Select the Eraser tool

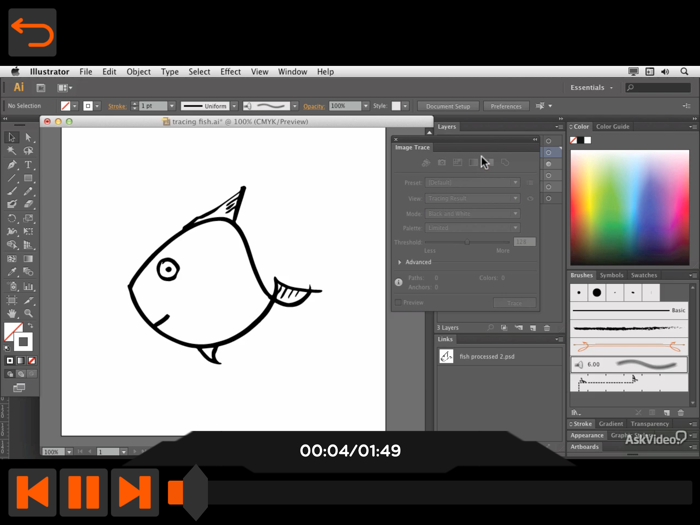pos(28,204)
